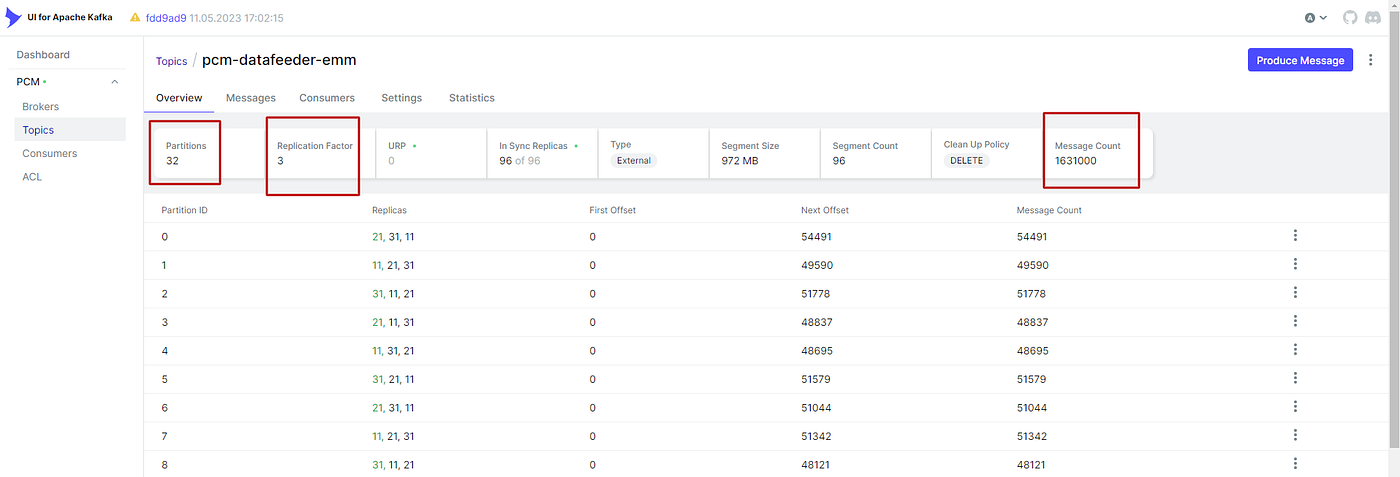This screenshot has width=1400, height=477.
Task: Click the External type badge
Action: (x=634, y=161)
